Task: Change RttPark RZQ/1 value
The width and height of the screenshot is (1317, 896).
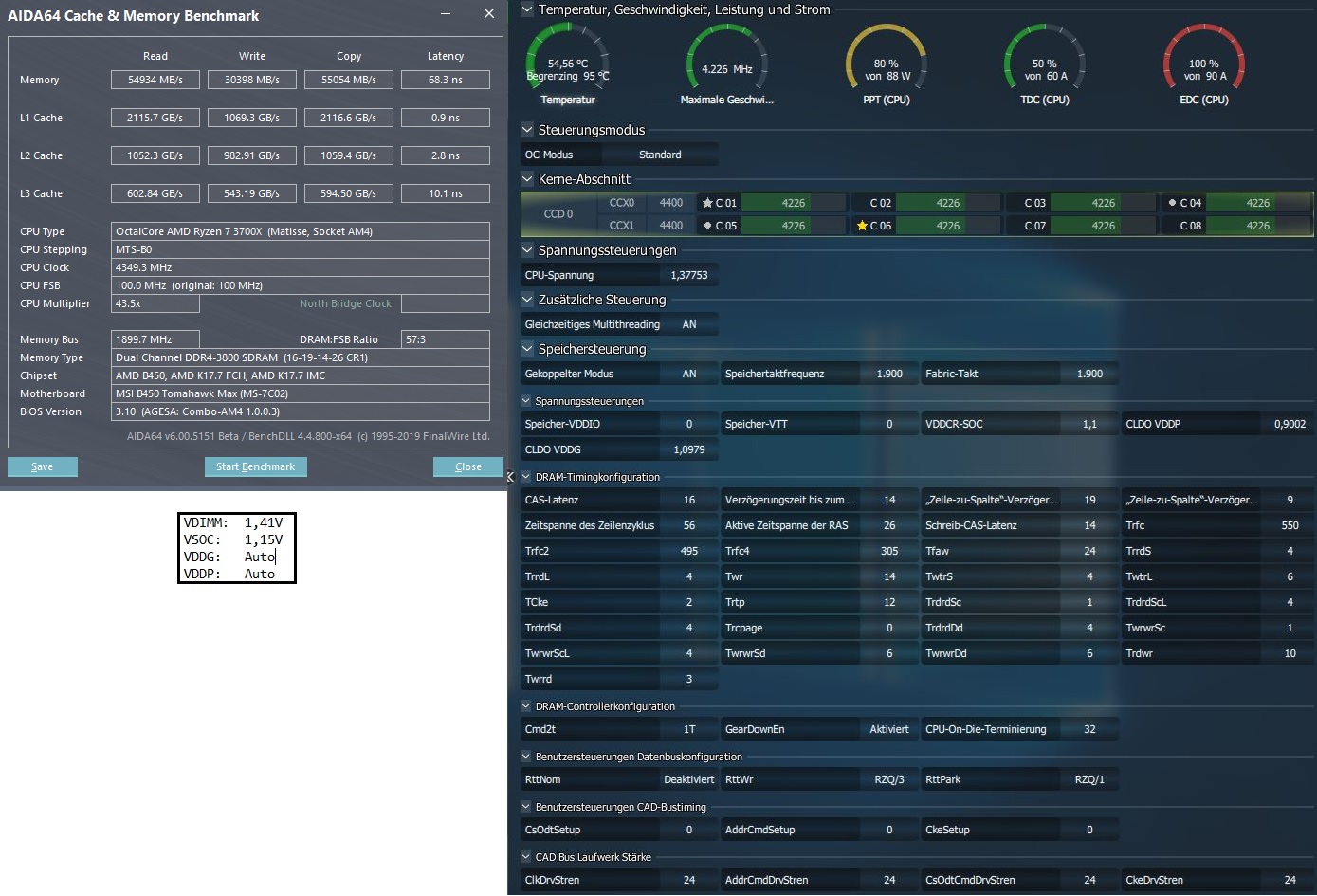Action: pos(1089,779)
